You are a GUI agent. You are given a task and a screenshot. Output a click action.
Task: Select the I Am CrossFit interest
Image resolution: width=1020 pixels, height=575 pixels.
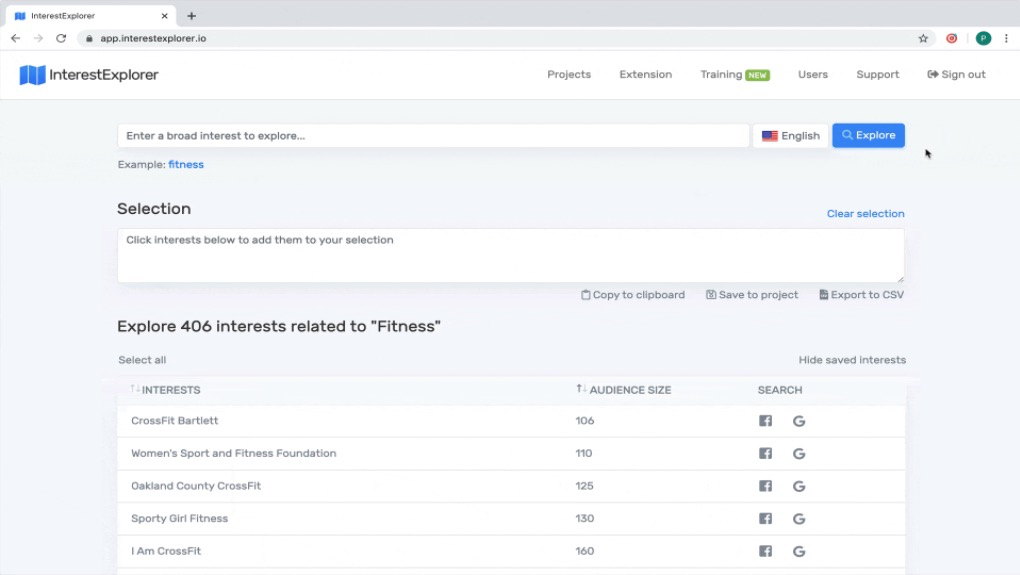[x=166, y=551]
